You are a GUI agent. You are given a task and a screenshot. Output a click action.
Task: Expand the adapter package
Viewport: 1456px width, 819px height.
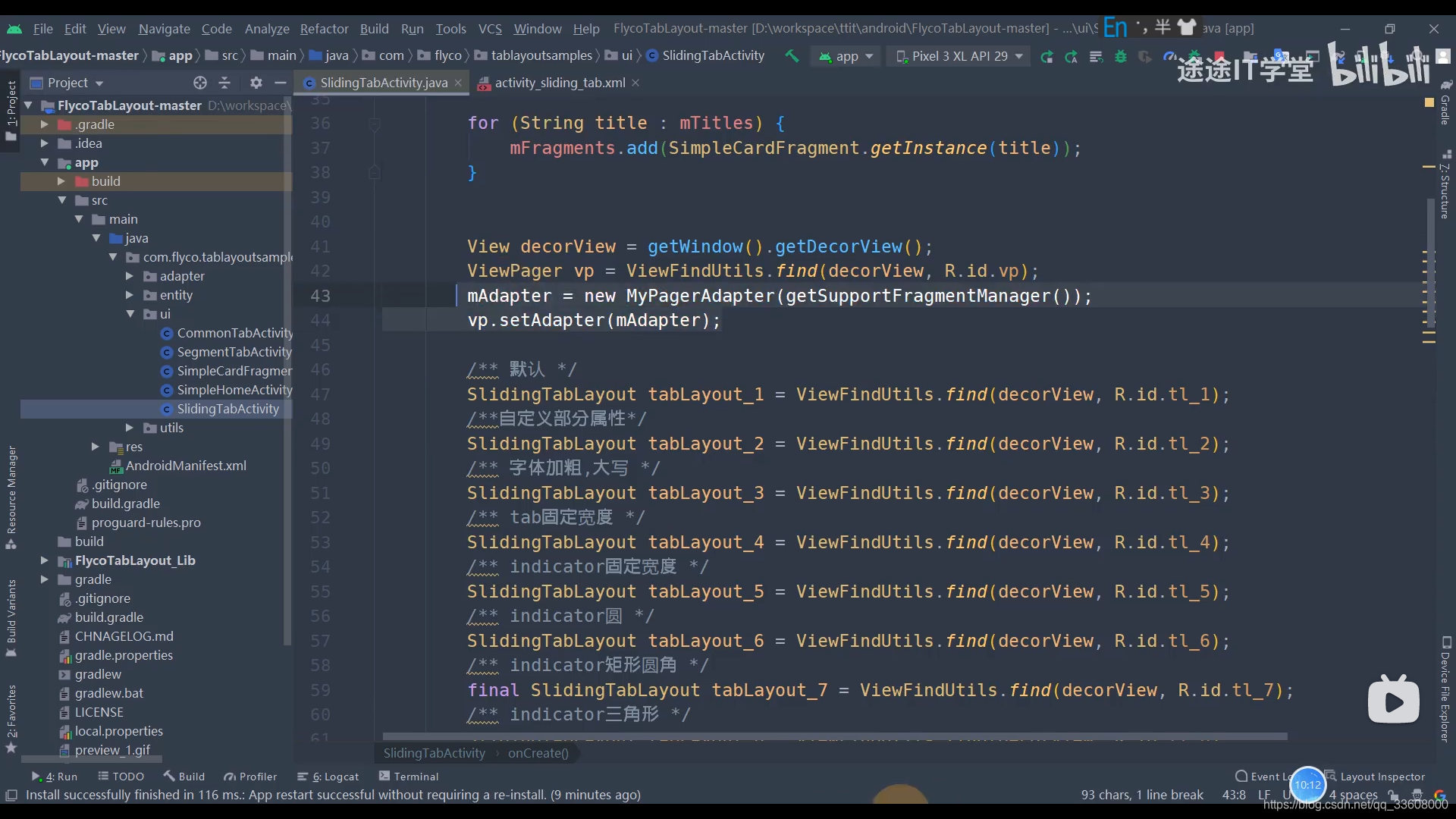[129, 276]
